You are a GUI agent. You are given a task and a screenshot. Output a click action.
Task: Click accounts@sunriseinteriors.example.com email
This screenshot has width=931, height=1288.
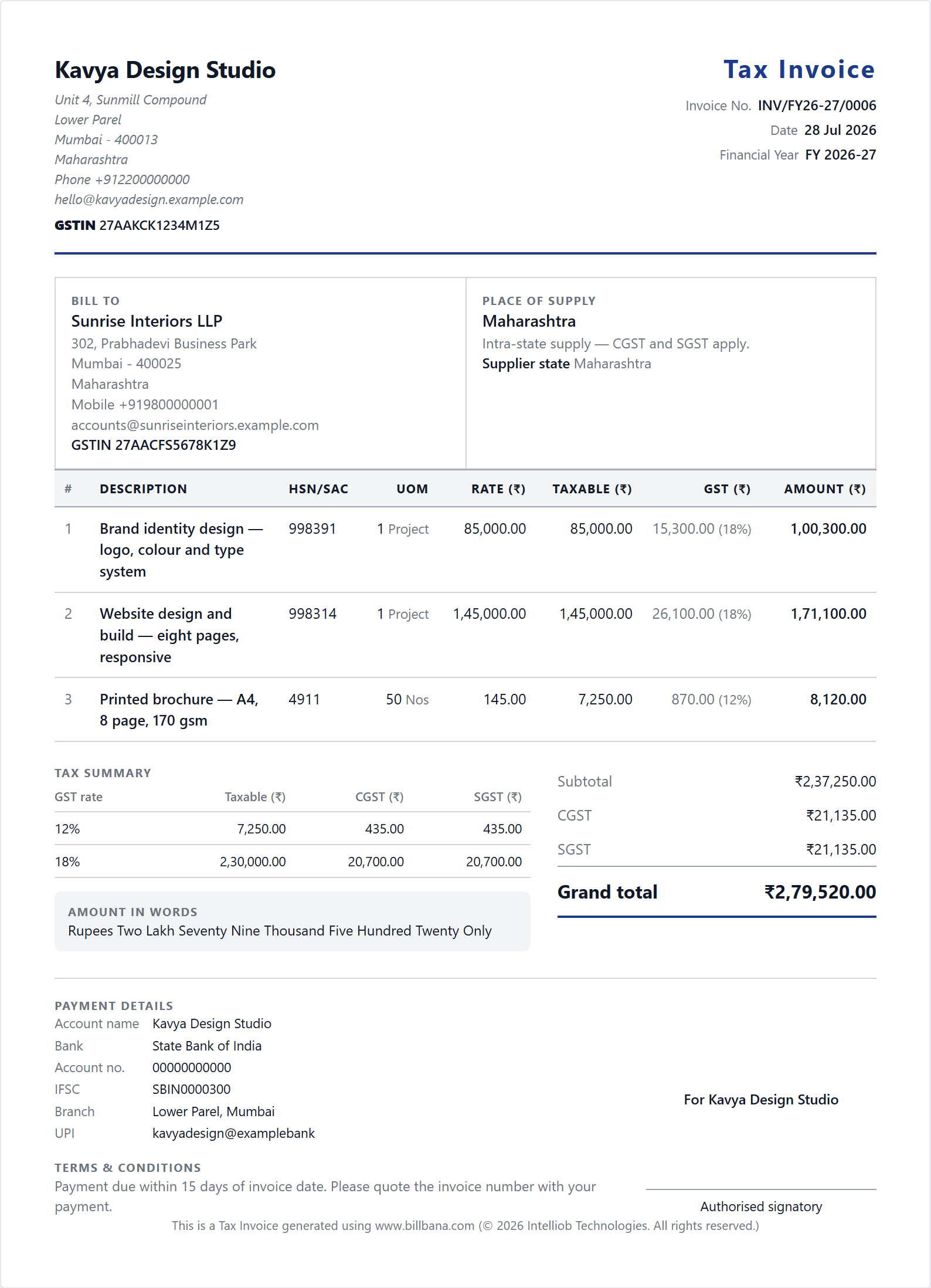pyautogui.click(x=195, y=425)
